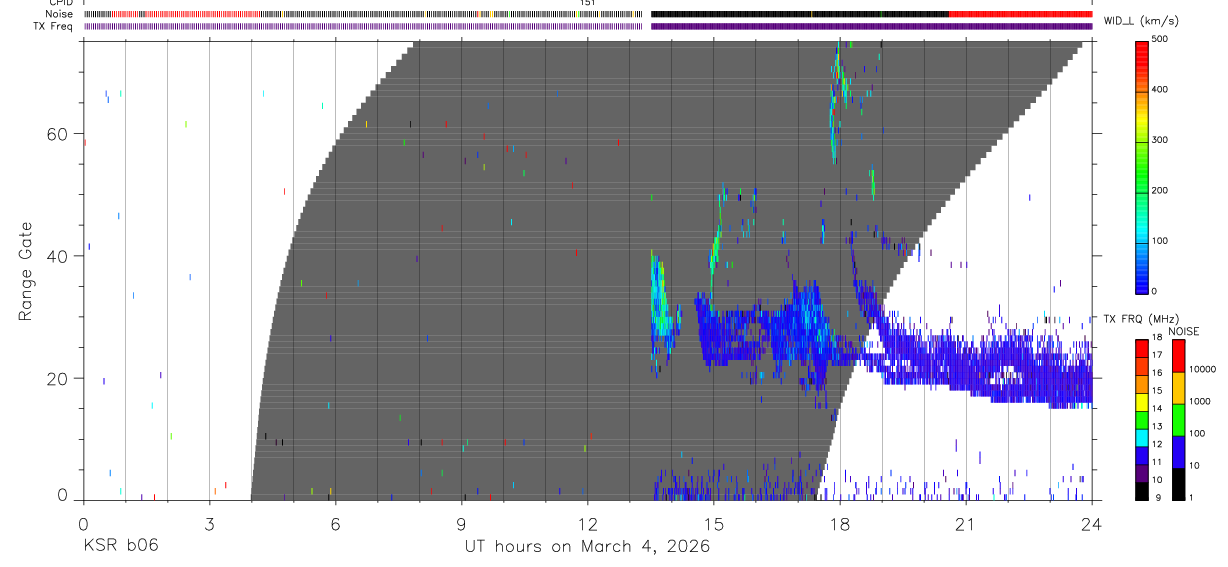
Task: Click the 'CPID' row label at top
Action: click(60, 3)
